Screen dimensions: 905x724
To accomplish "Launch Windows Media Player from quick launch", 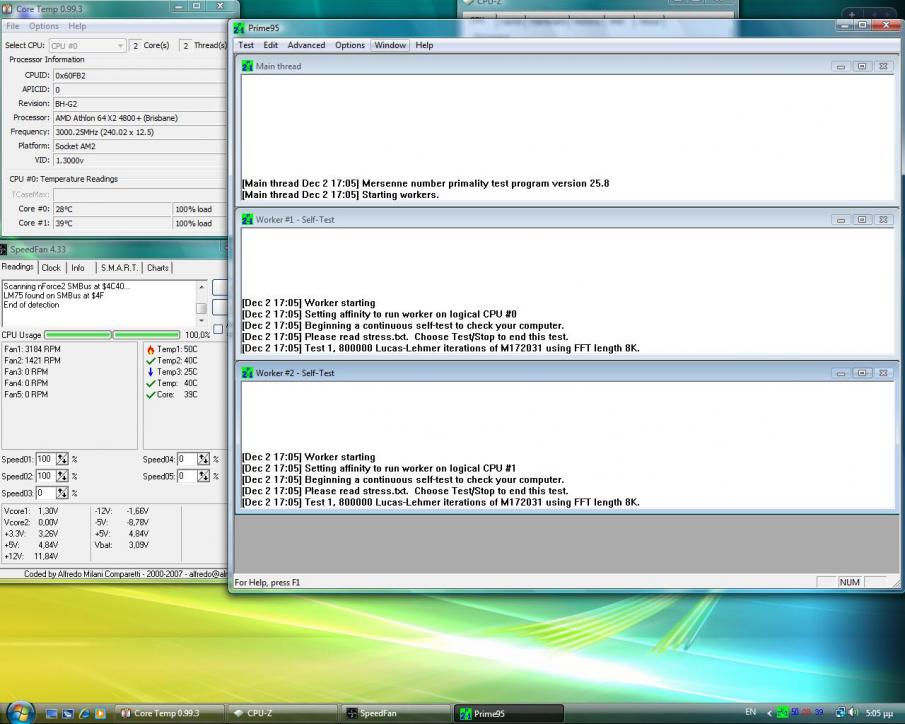I will (x=100, y=714).
